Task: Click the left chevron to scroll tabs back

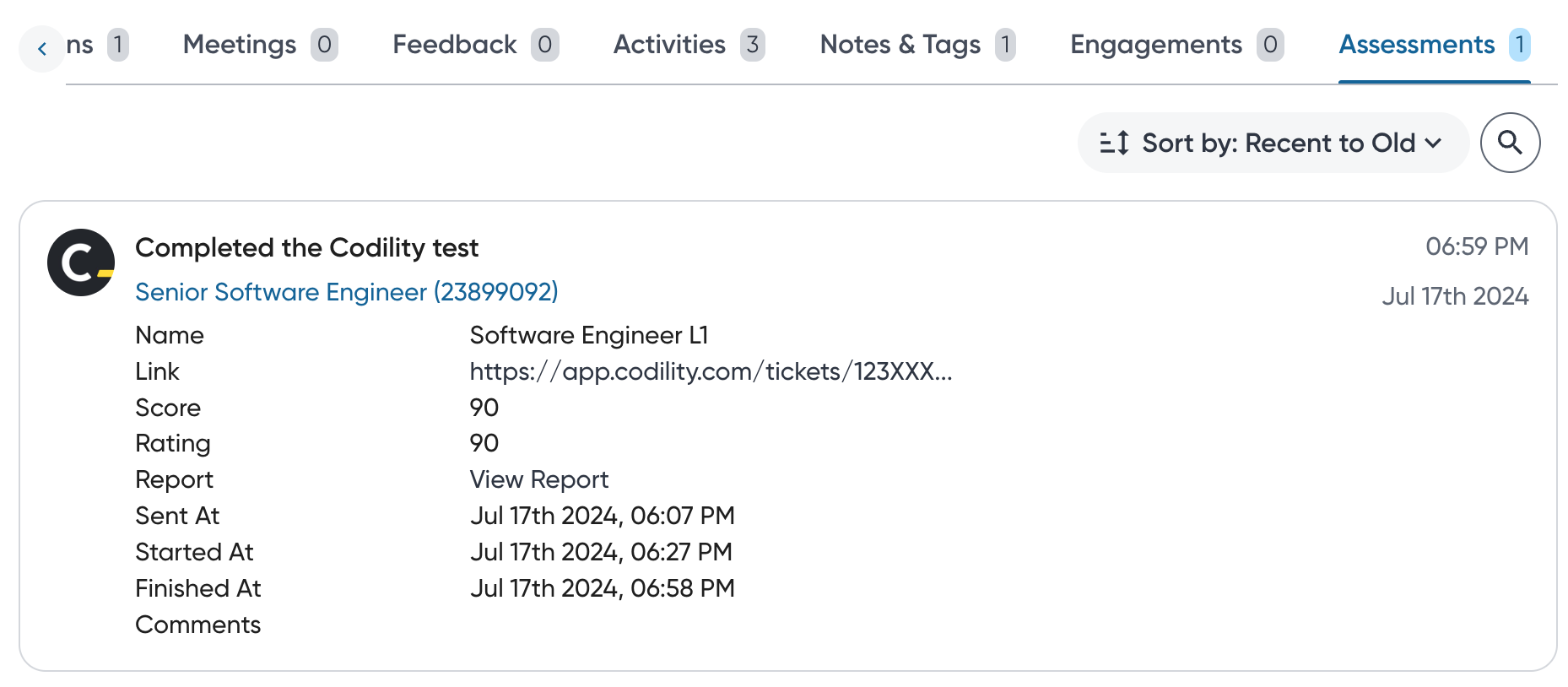Action: click(42, 48)
